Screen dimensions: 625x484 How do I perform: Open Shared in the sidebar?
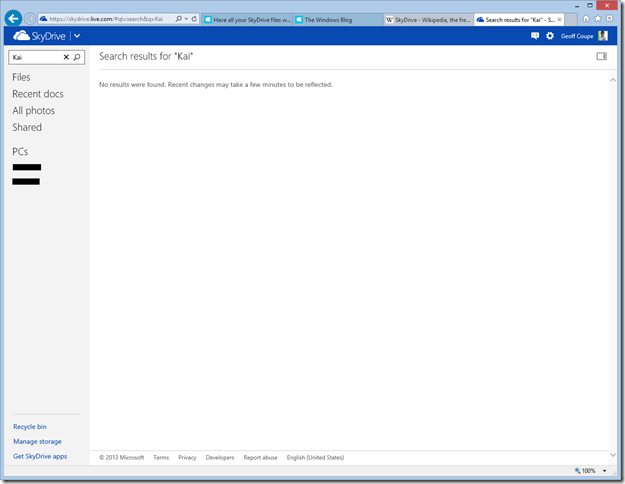pos(27,127)
